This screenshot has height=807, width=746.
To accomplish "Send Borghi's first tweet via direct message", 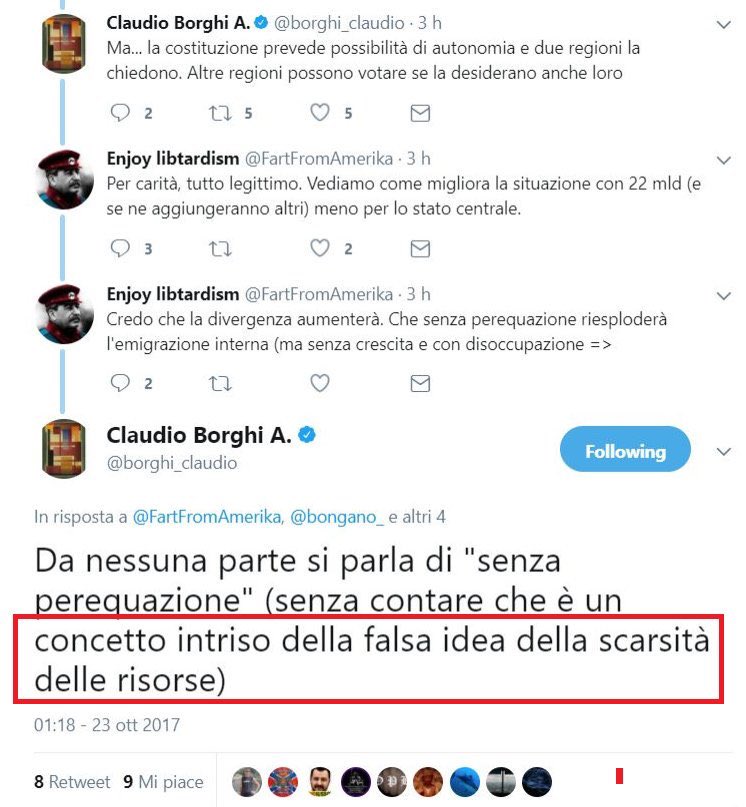I will pyautogui.click(x=420, y=113).
